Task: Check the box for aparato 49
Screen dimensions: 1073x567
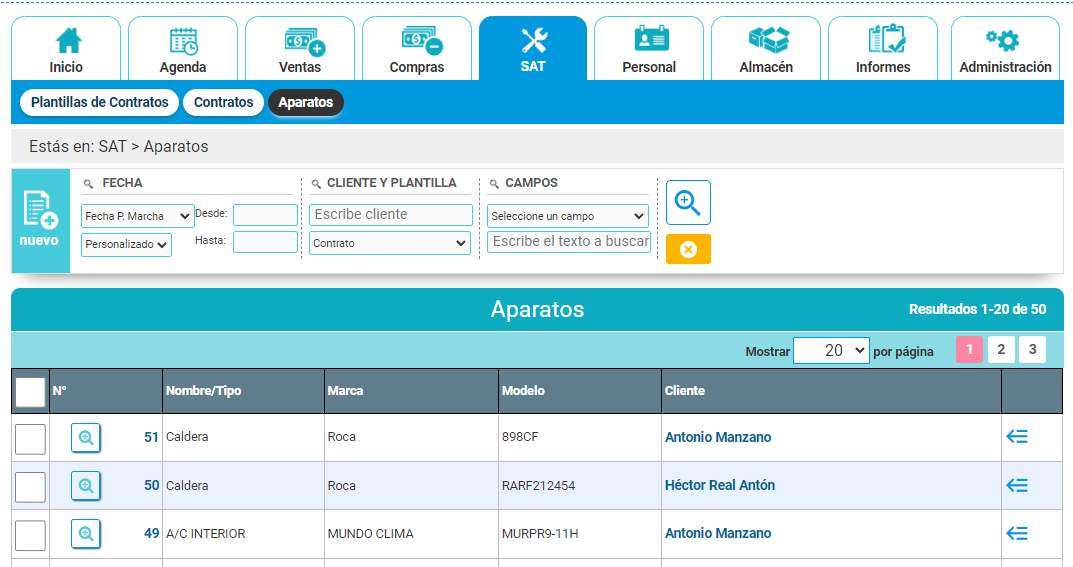Action: [x=30, y=536]
